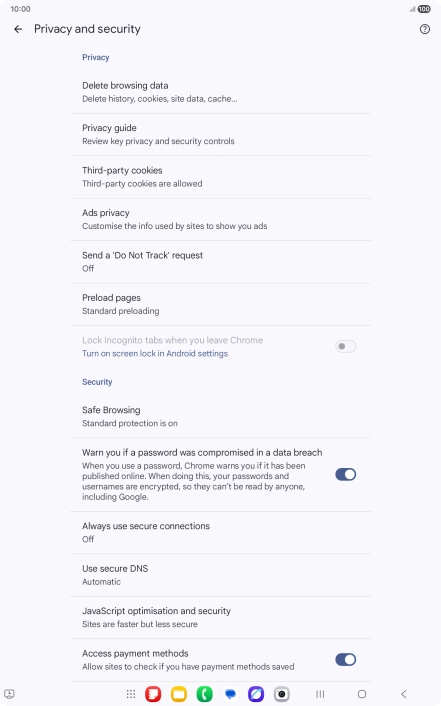This screenshot has width=441, height=706.
Task: Open the yellow files app in taskbar
Action: (179, 694)
